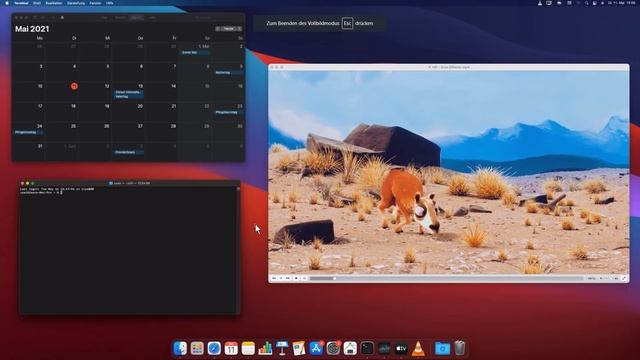Toggle play/pause in VLC
The width and height of the screenshot is (640, 360).
coord(281,278)
